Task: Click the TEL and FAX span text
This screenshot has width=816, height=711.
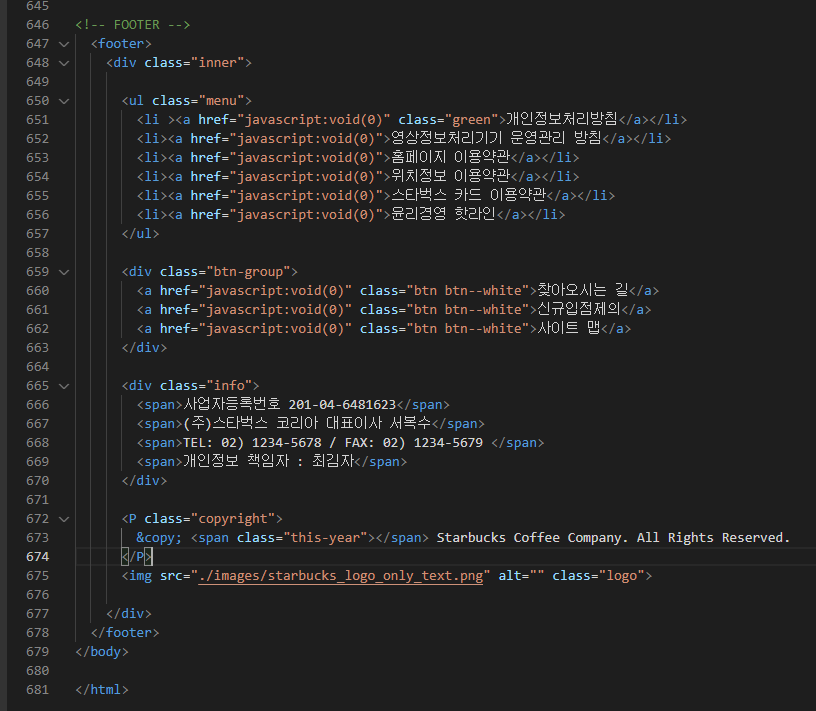Action: pos(333,443)
